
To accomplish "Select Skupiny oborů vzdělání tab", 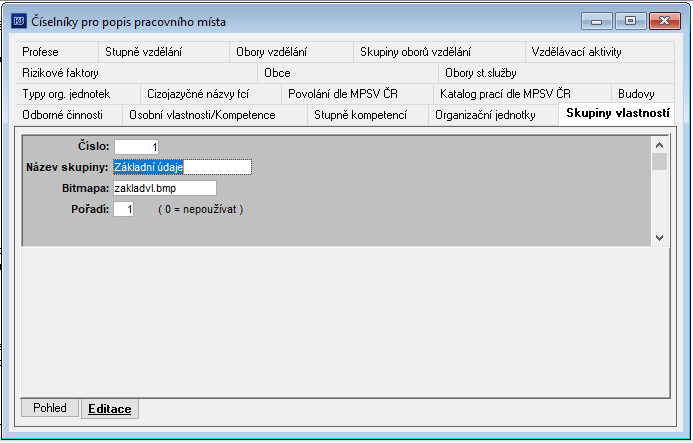I will [439, 52].
